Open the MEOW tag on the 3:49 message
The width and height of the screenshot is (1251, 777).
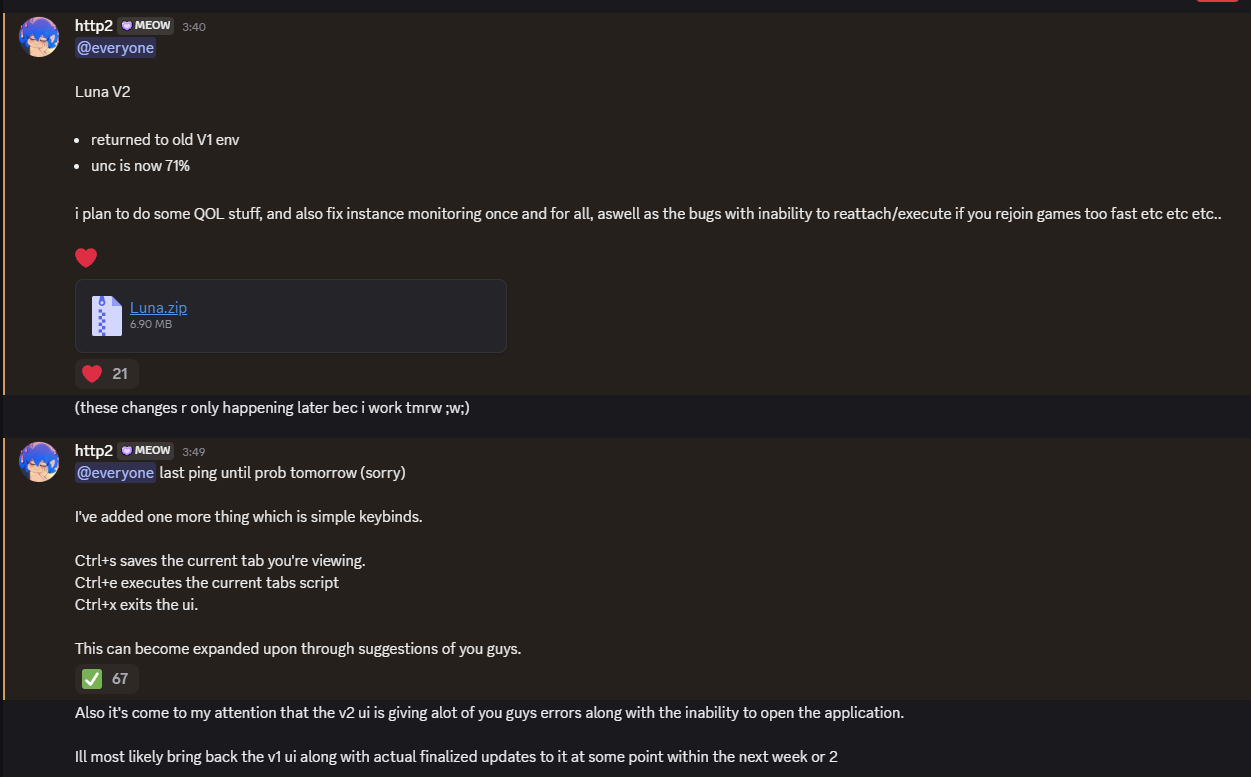click(x=146, y=451)
